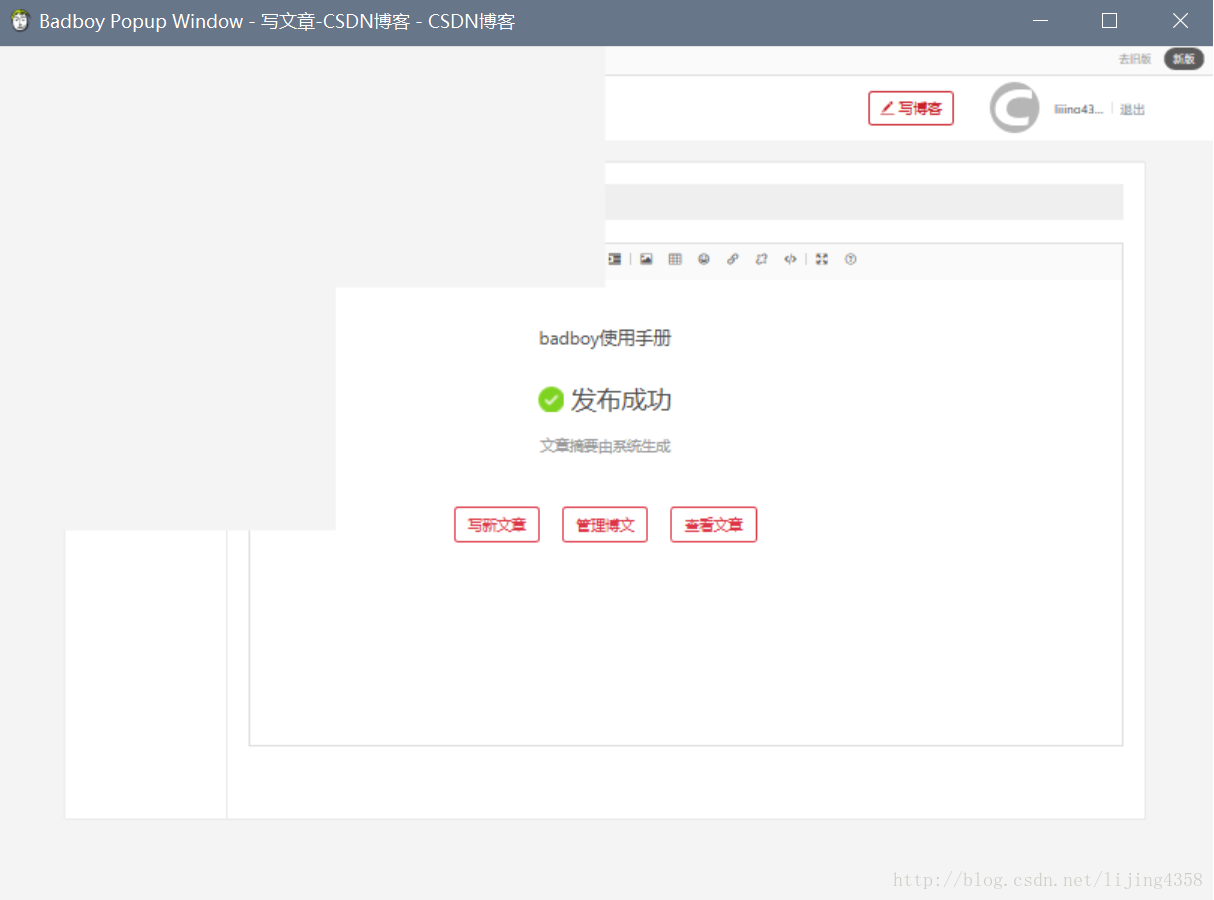Click the 查看文章 button
1214x900 pixels.
coord(714,525)
